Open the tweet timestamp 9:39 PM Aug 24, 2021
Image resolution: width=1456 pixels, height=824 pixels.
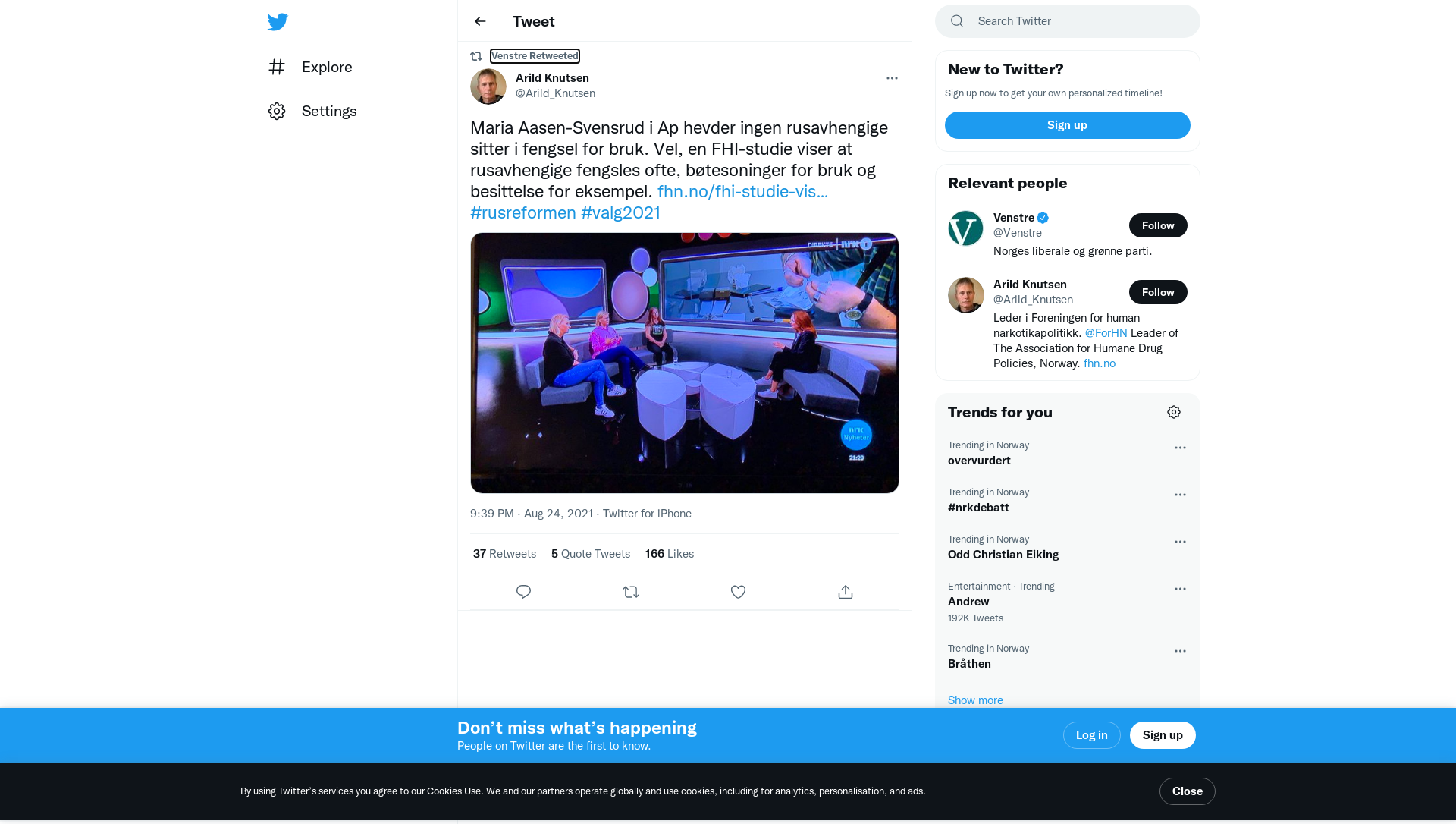pyautogui.click(x=532, y=514)
